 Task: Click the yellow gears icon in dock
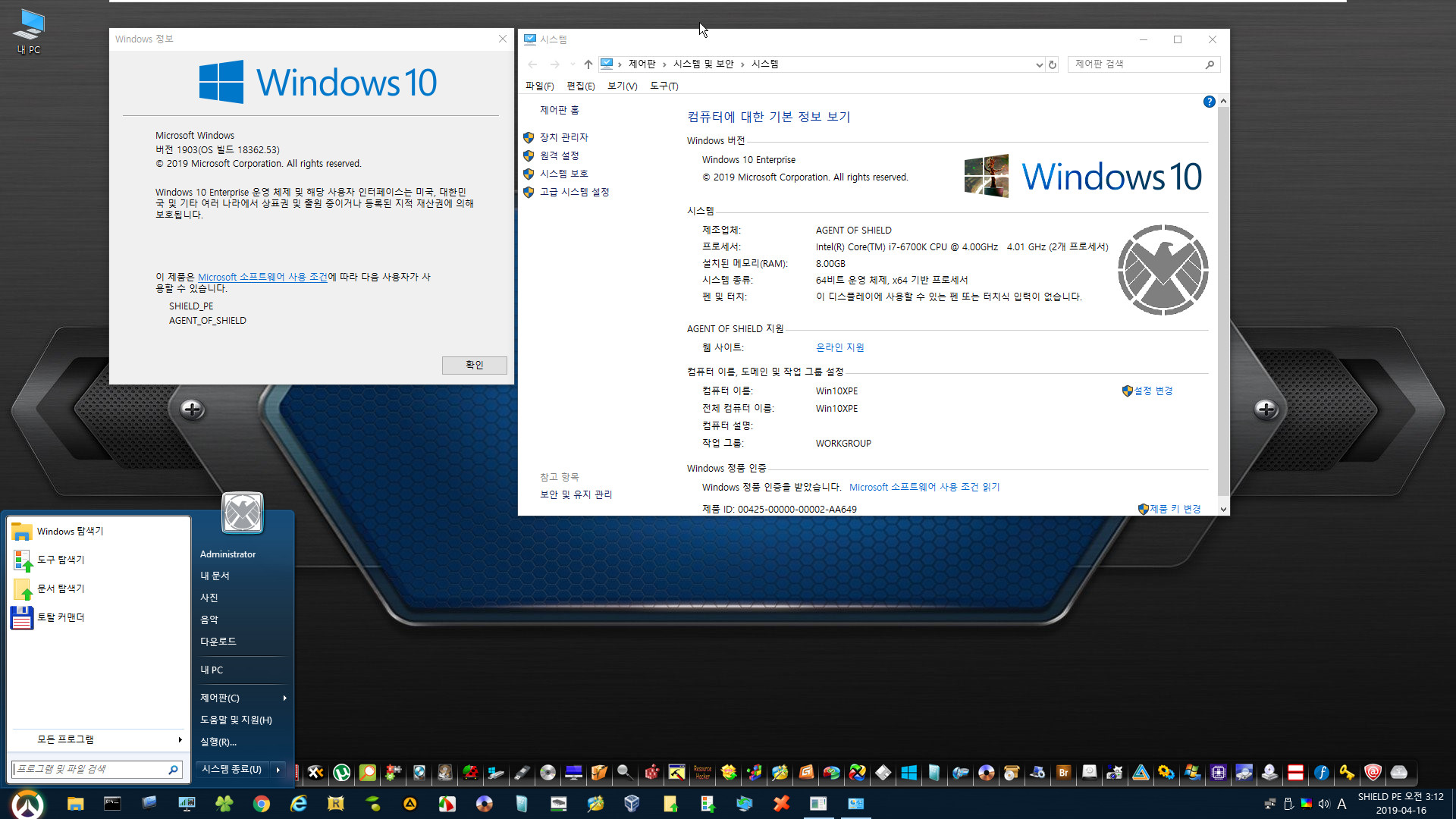(1166, 772)
